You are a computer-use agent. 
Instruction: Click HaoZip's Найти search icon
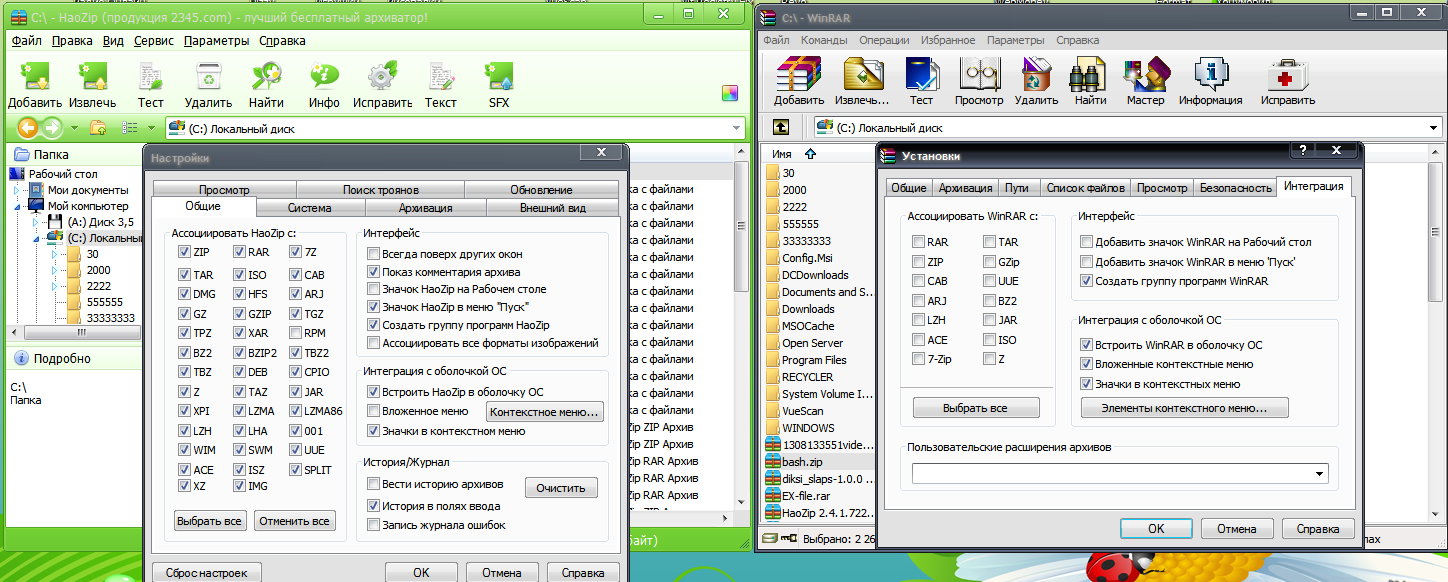click(266, 77)
